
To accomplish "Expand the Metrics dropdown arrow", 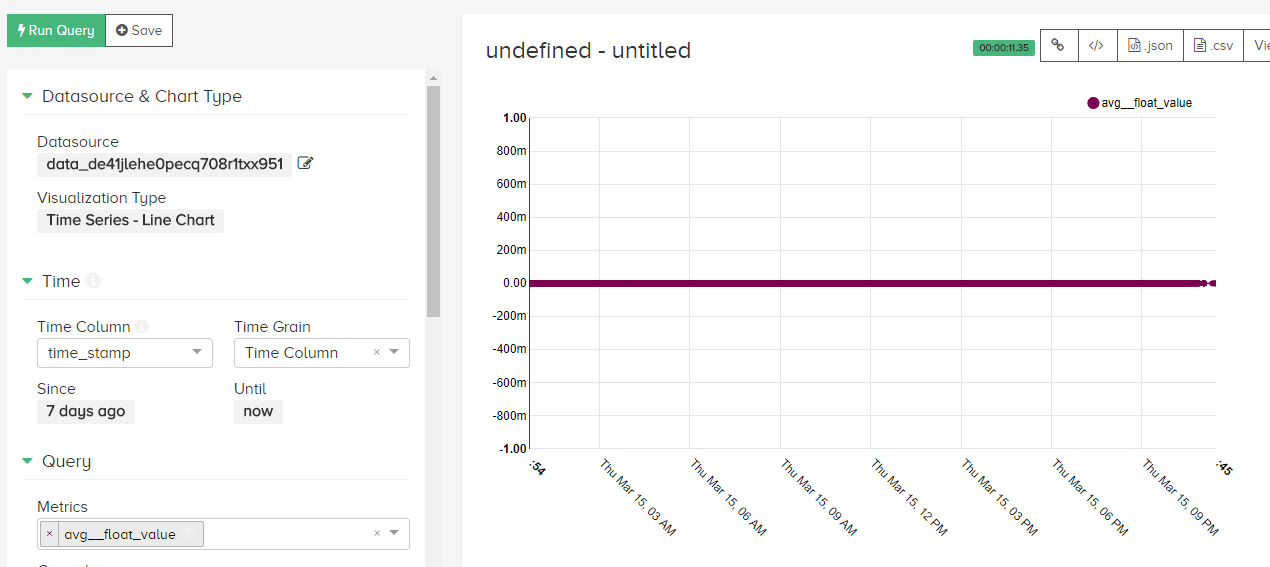I will (x=394, y=533).
